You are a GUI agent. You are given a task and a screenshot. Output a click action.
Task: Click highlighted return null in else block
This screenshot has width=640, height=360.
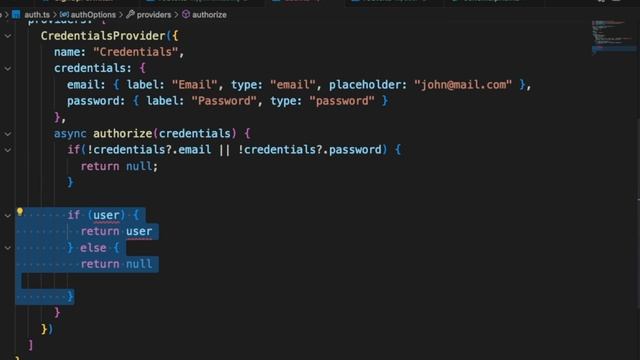tap(116, 264)
